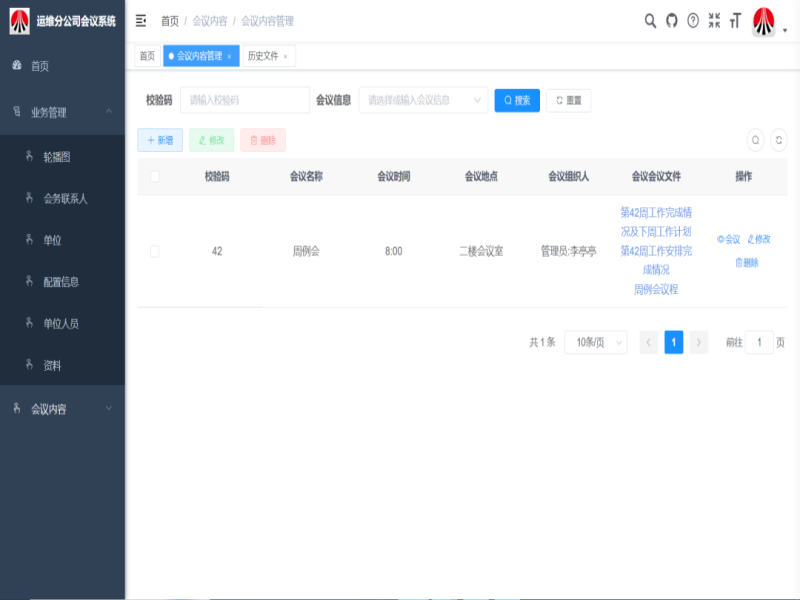Open the 10条/页 page size dropdown

click(x=595, y=343)
